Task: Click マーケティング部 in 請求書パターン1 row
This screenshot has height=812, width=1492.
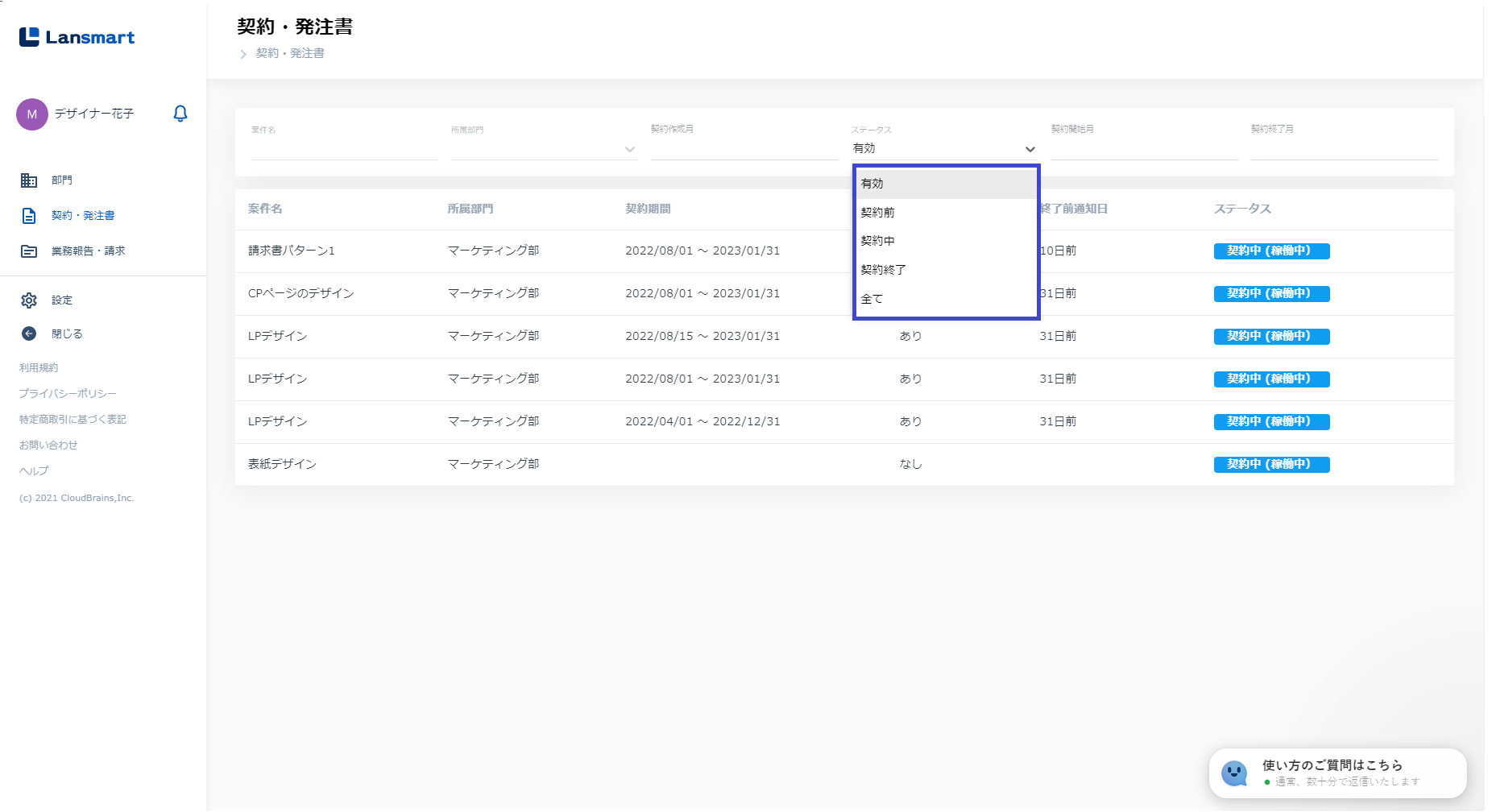Action: (x=493, y=251)
